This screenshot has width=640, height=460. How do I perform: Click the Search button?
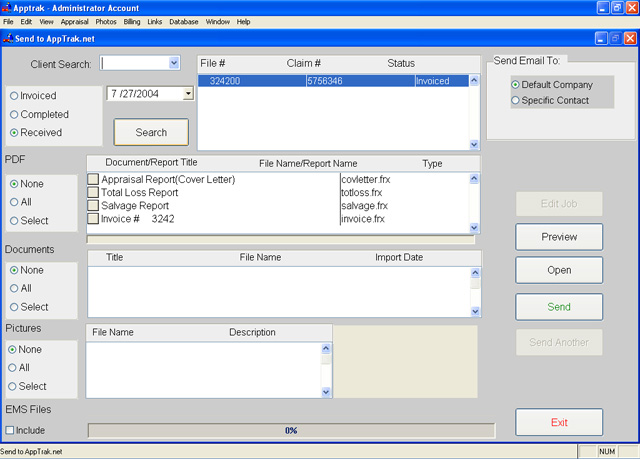[x=151, y=132]
